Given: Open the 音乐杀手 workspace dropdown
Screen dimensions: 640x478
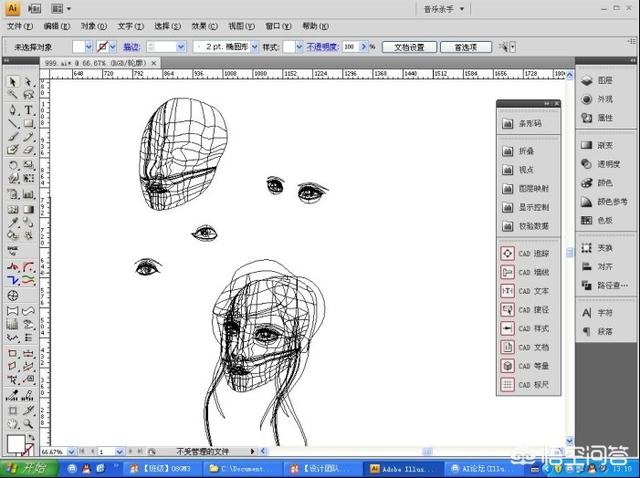Looking at the screenshot, I should tap(444, 9).
